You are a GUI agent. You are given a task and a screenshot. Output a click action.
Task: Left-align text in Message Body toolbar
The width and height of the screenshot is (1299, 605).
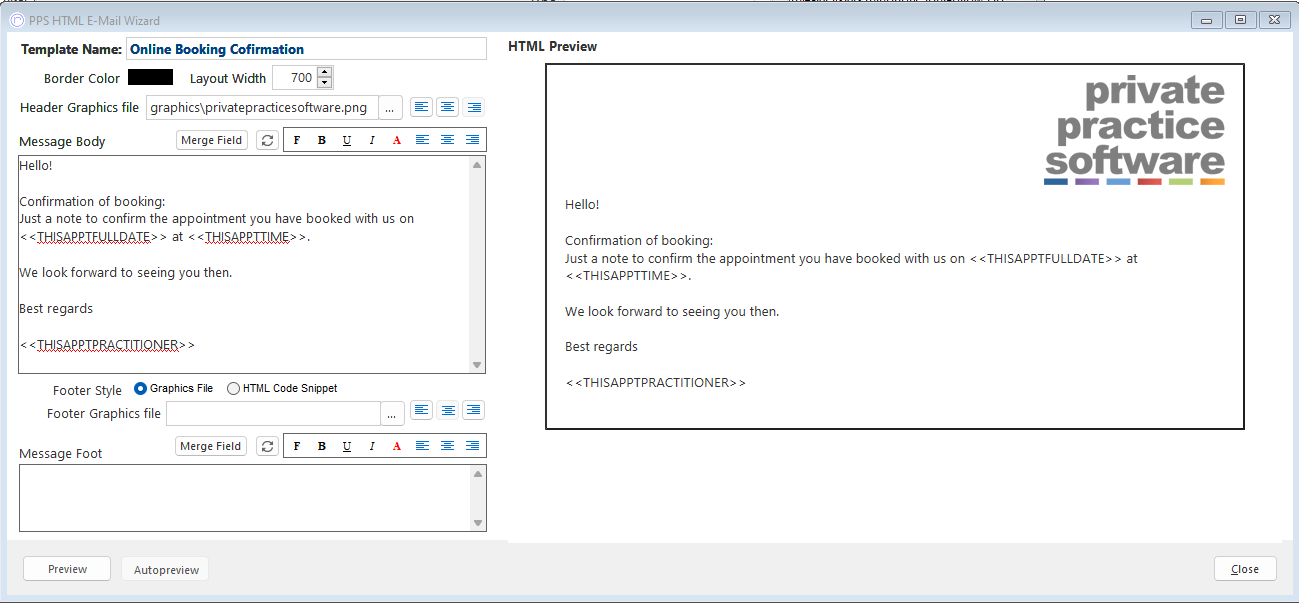point(422,140)
